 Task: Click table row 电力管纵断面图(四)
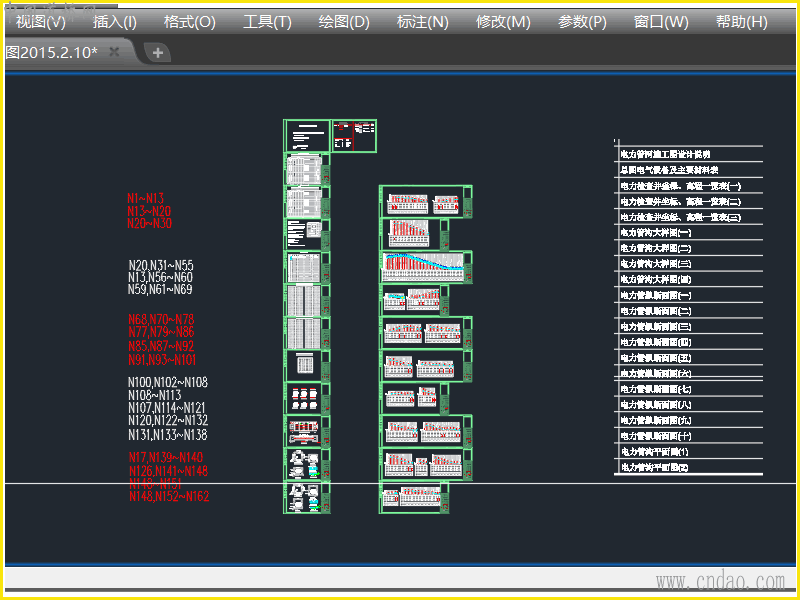coord(689,342)
